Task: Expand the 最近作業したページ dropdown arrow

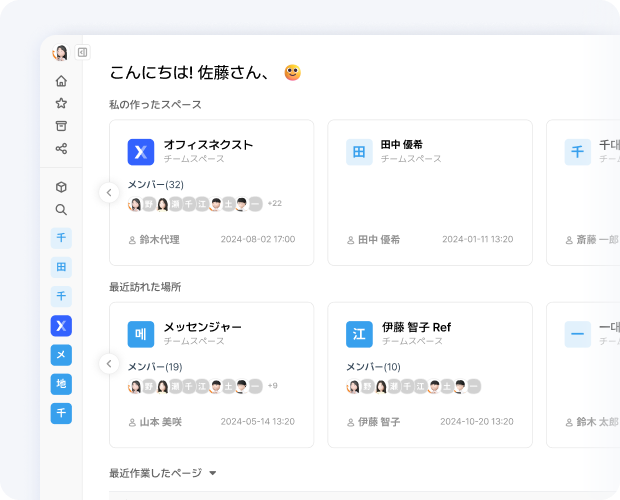Action: tap(212, 473)
